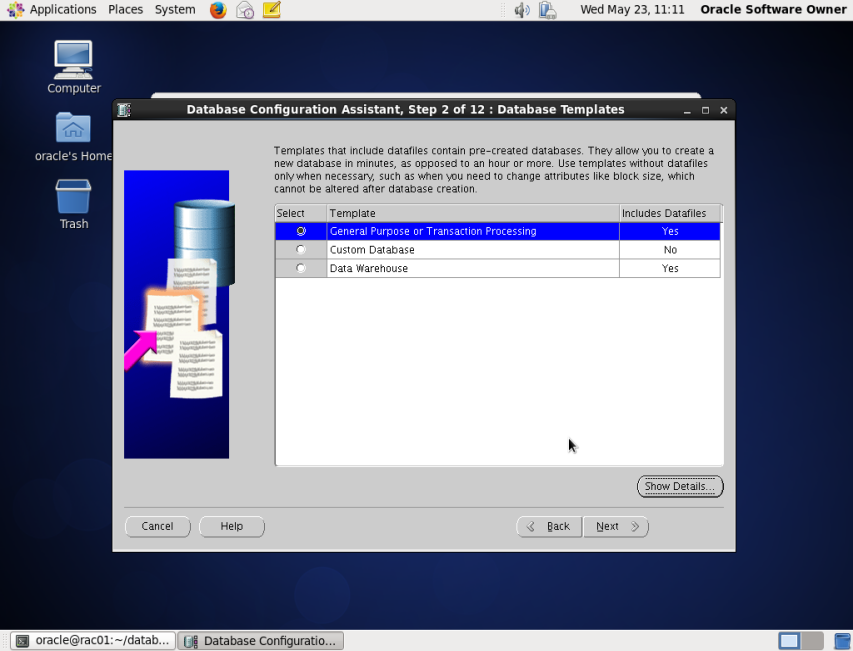Select the Data Warehouse radio button
The width and height of the screenshot is (853, 651).
300,268
